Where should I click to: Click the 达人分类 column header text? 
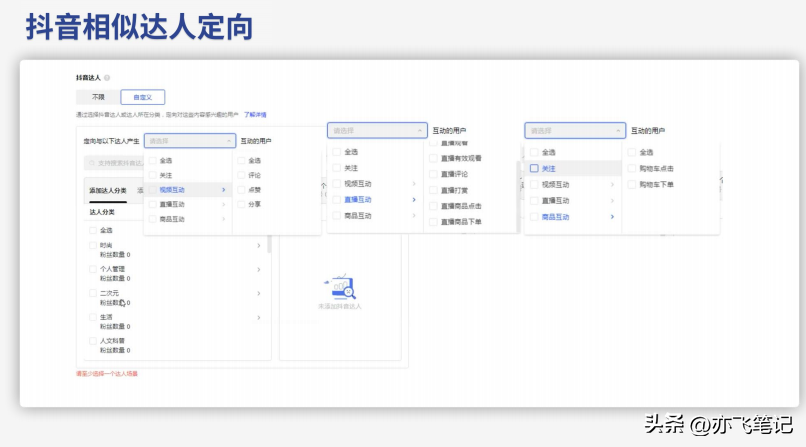pyautogui.click(x=102, y=212)
